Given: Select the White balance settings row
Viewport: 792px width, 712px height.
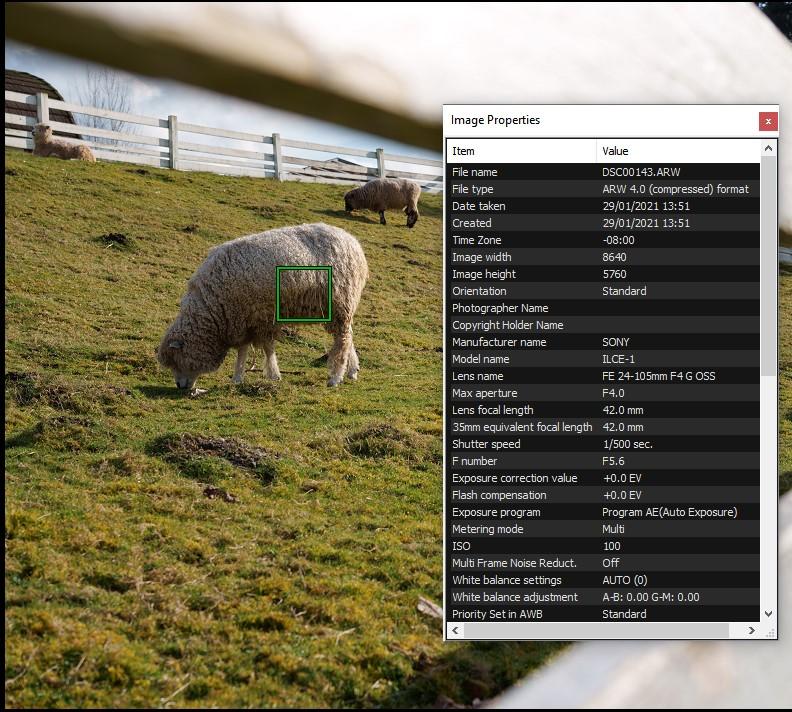Looking at the screenshot, I should (603, 580).
